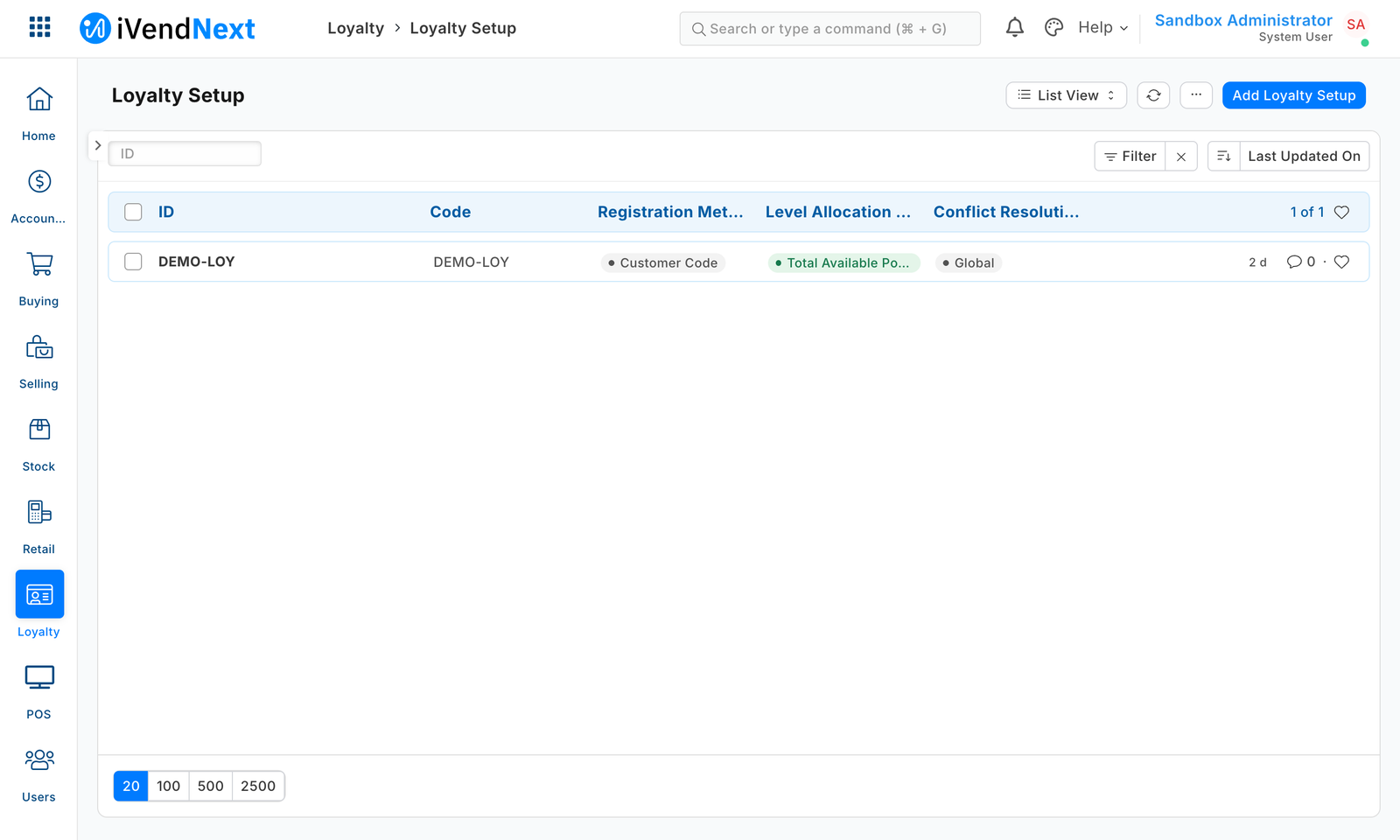
Task: Go to Home in sidebar
Action: pyautogui.click(x=38, y=114)
